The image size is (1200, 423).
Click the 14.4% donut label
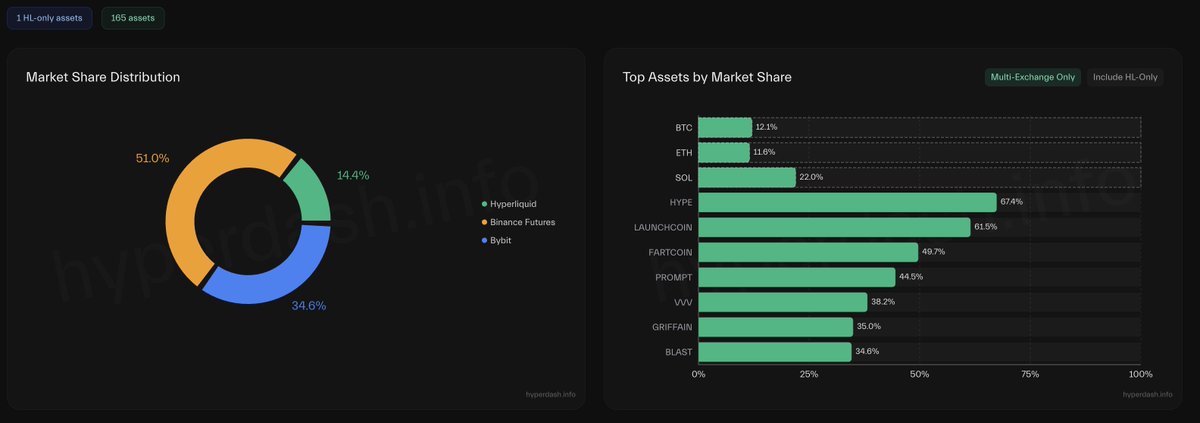pos(353,175)
